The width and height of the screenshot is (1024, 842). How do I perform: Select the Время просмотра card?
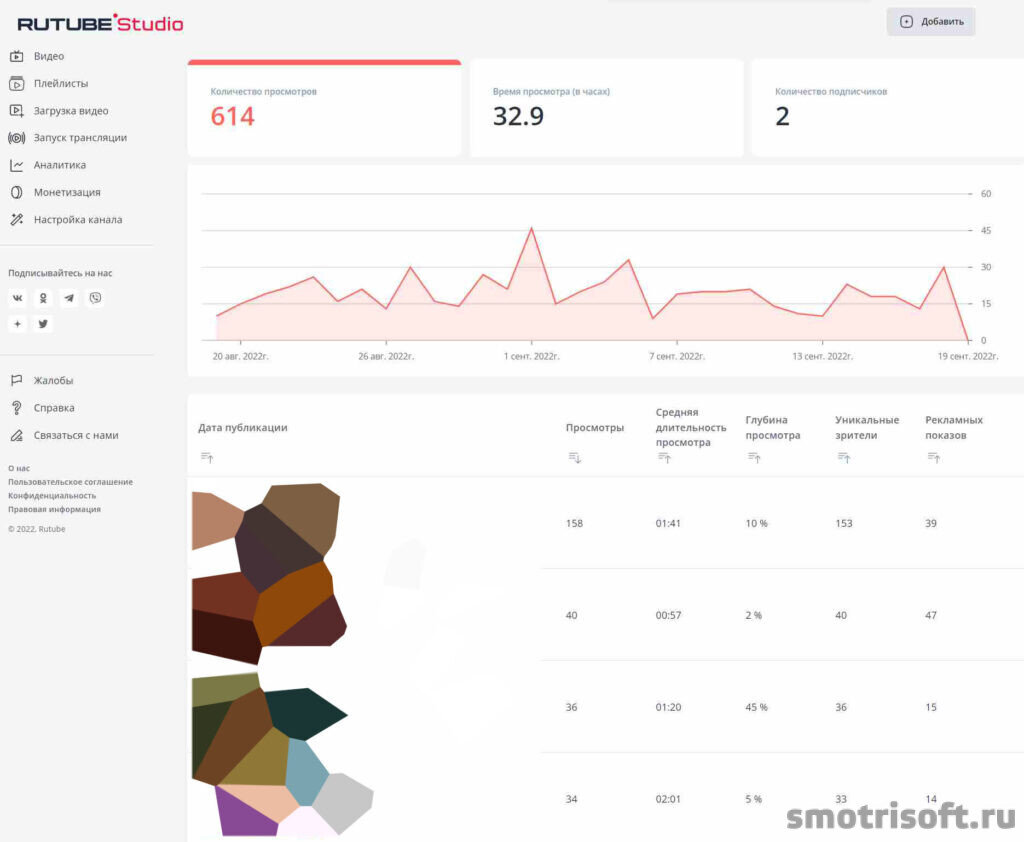pyautogui.click(x=607, y=108)
